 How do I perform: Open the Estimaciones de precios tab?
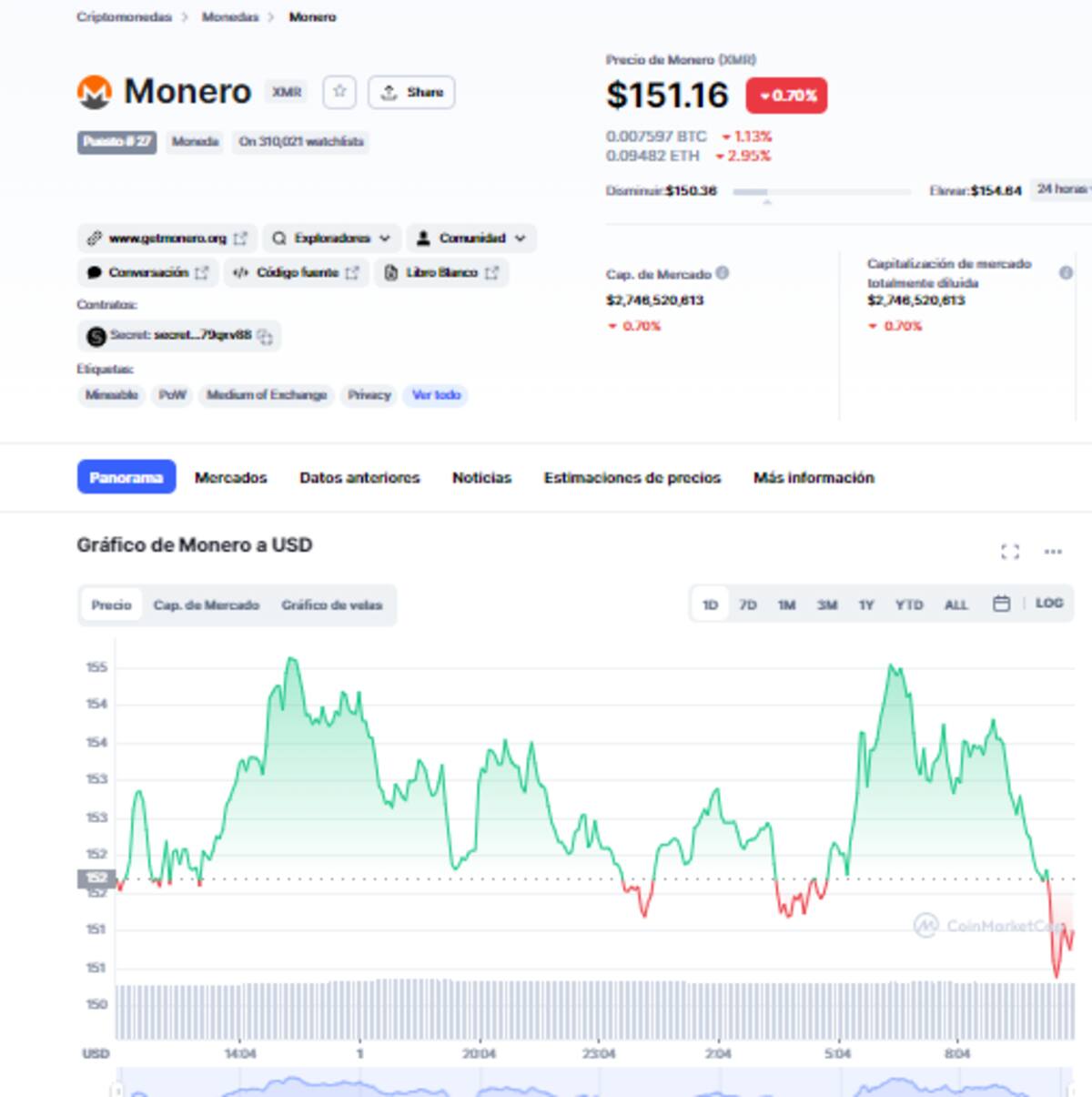coord(632,478)
